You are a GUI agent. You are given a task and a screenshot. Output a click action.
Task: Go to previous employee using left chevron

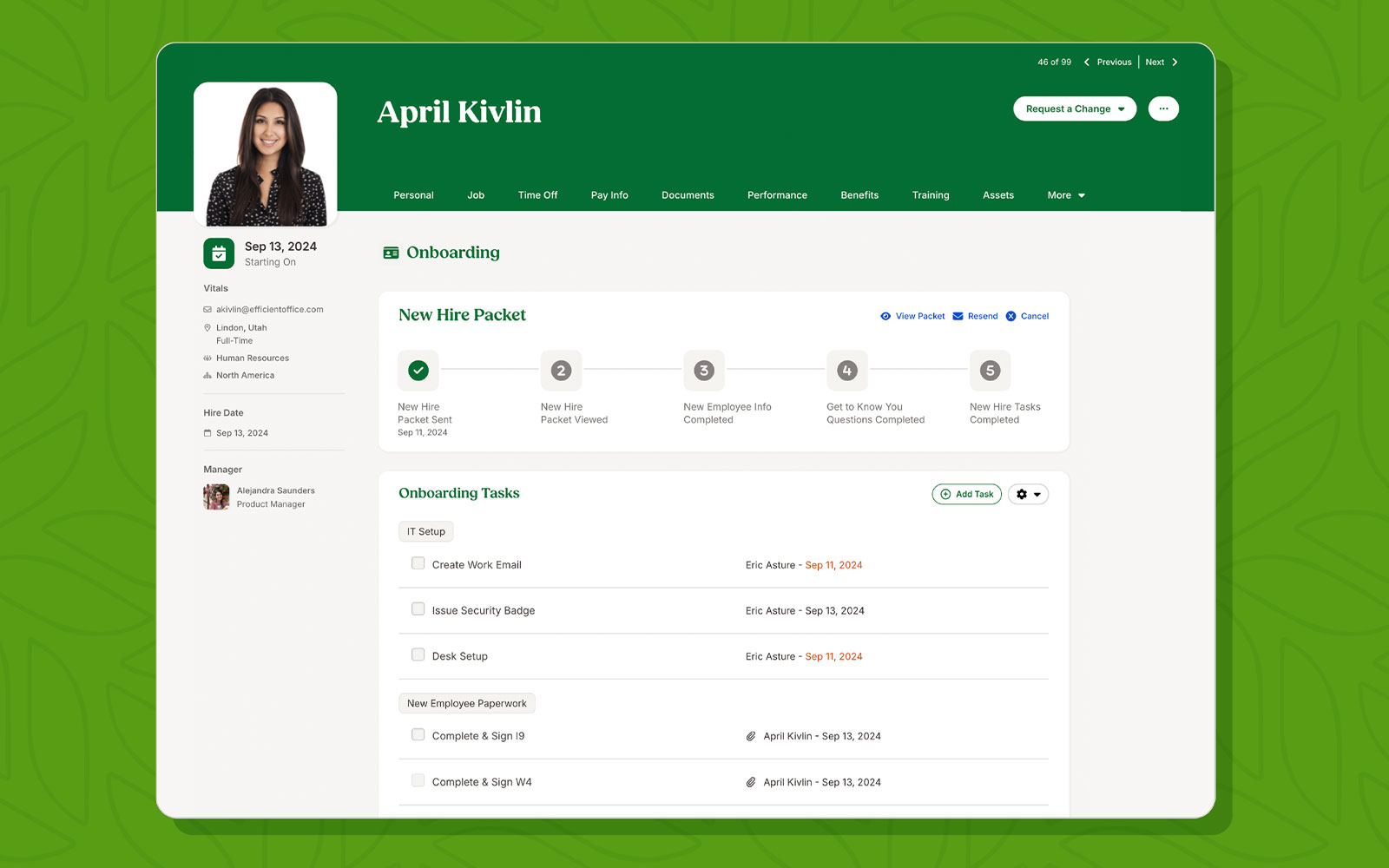[1086, 62]
